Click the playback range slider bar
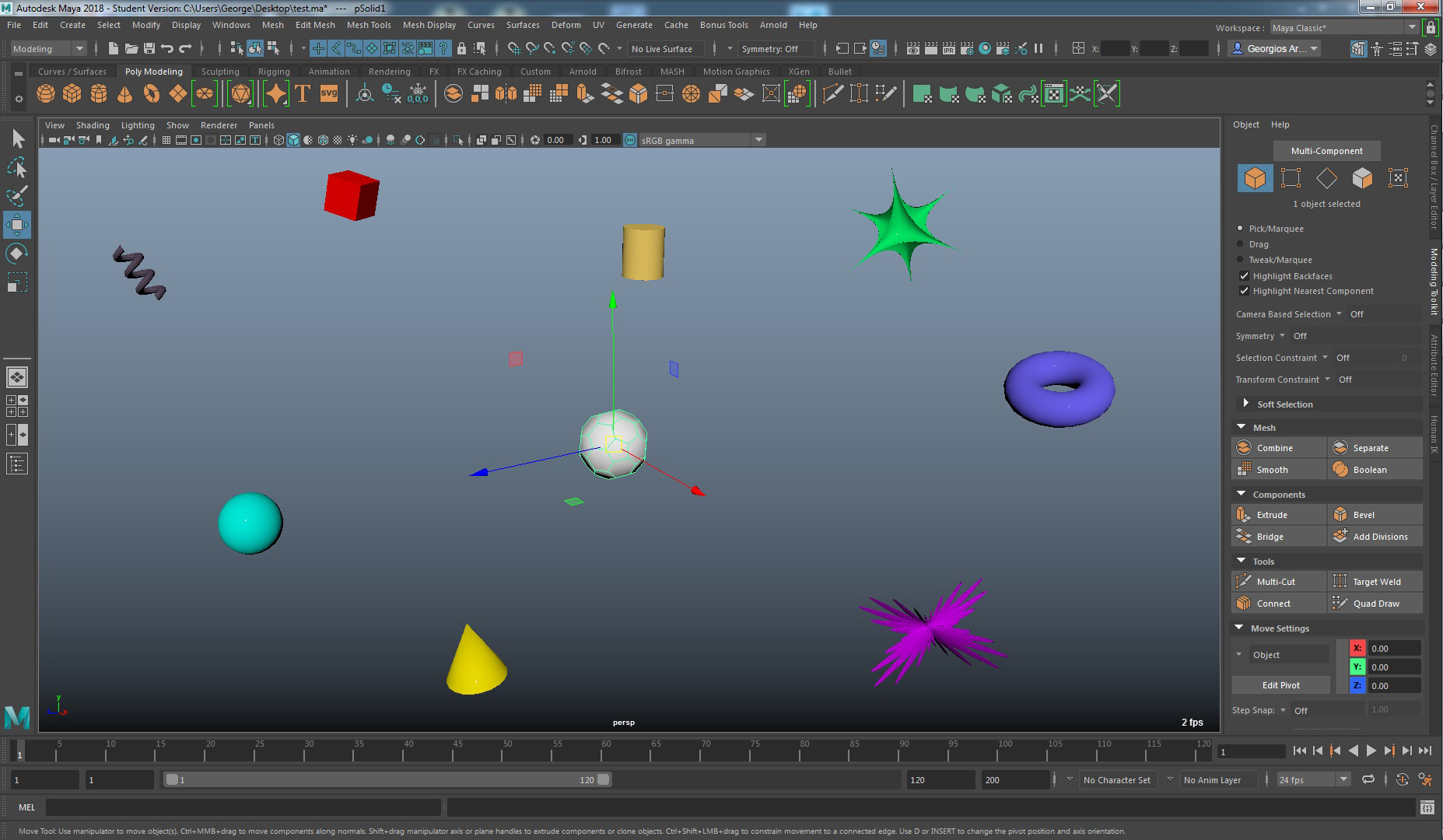 (x=387, y=779)
